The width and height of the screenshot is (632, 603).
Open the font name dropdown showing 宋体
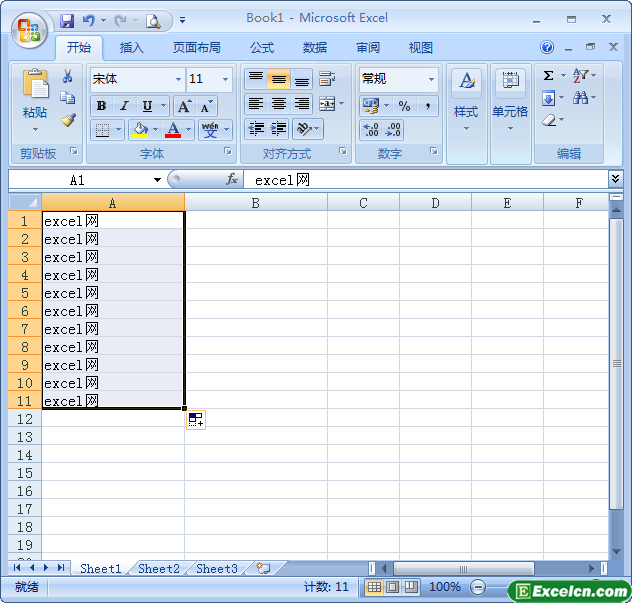[x=178, y=79]
